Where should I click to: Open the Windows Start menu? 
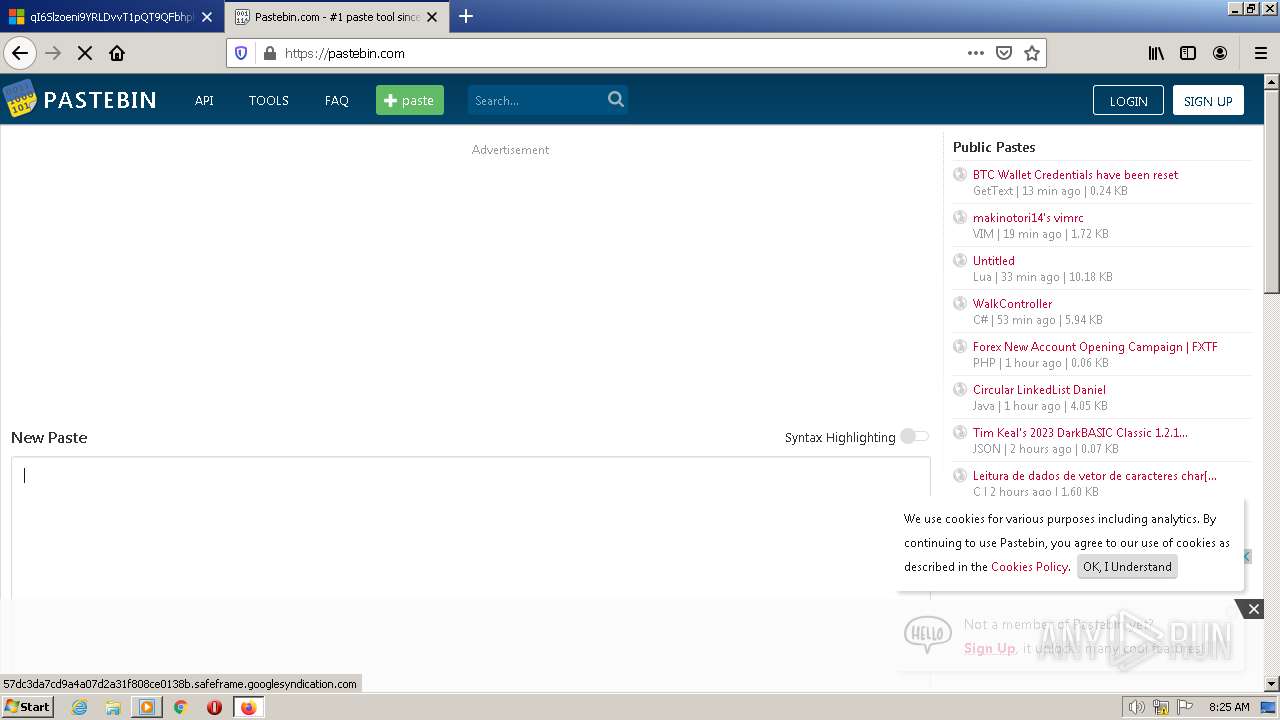coord(28,707)
